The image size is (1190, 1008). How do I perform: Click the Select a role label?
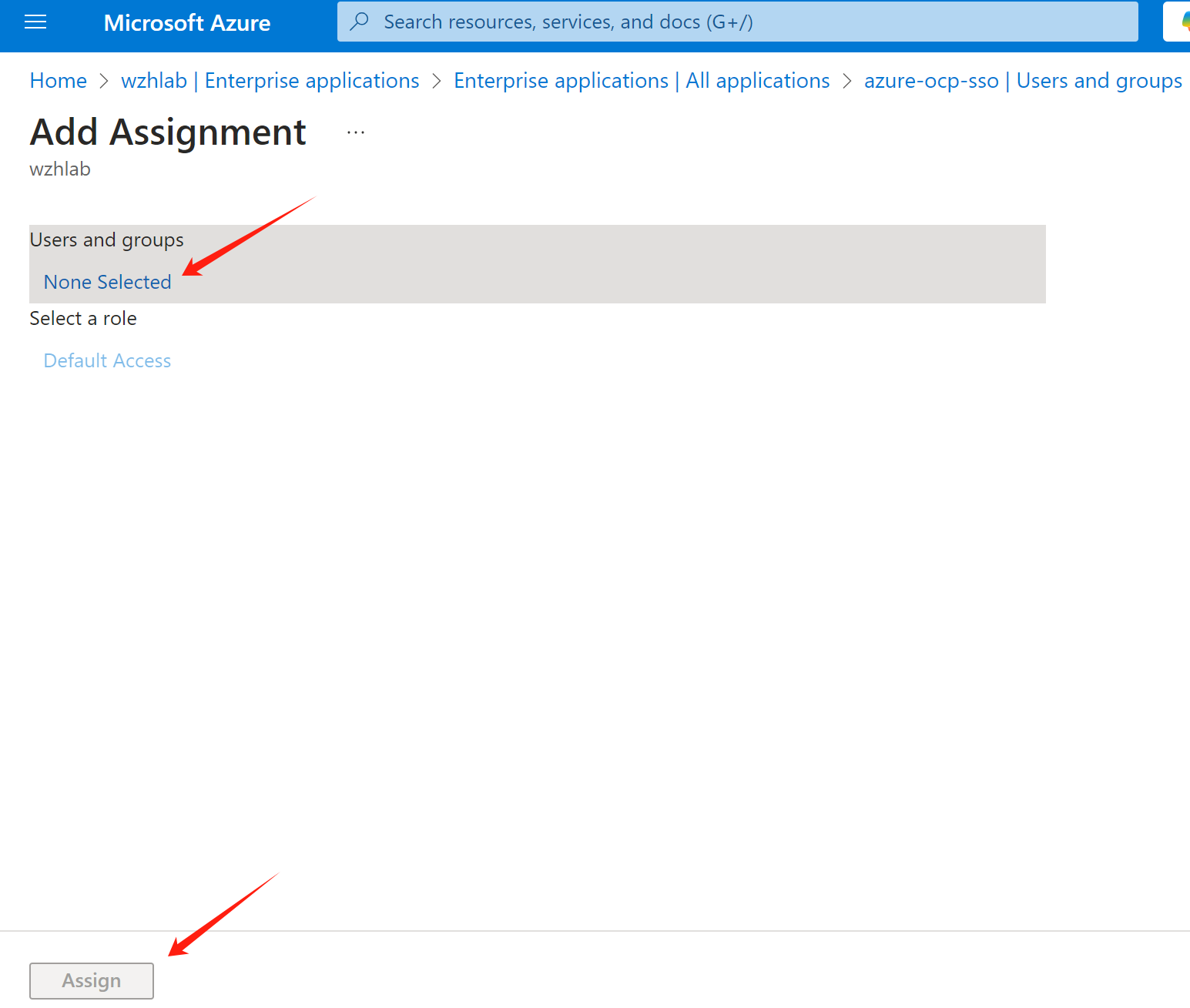click(x=83, y=319)
